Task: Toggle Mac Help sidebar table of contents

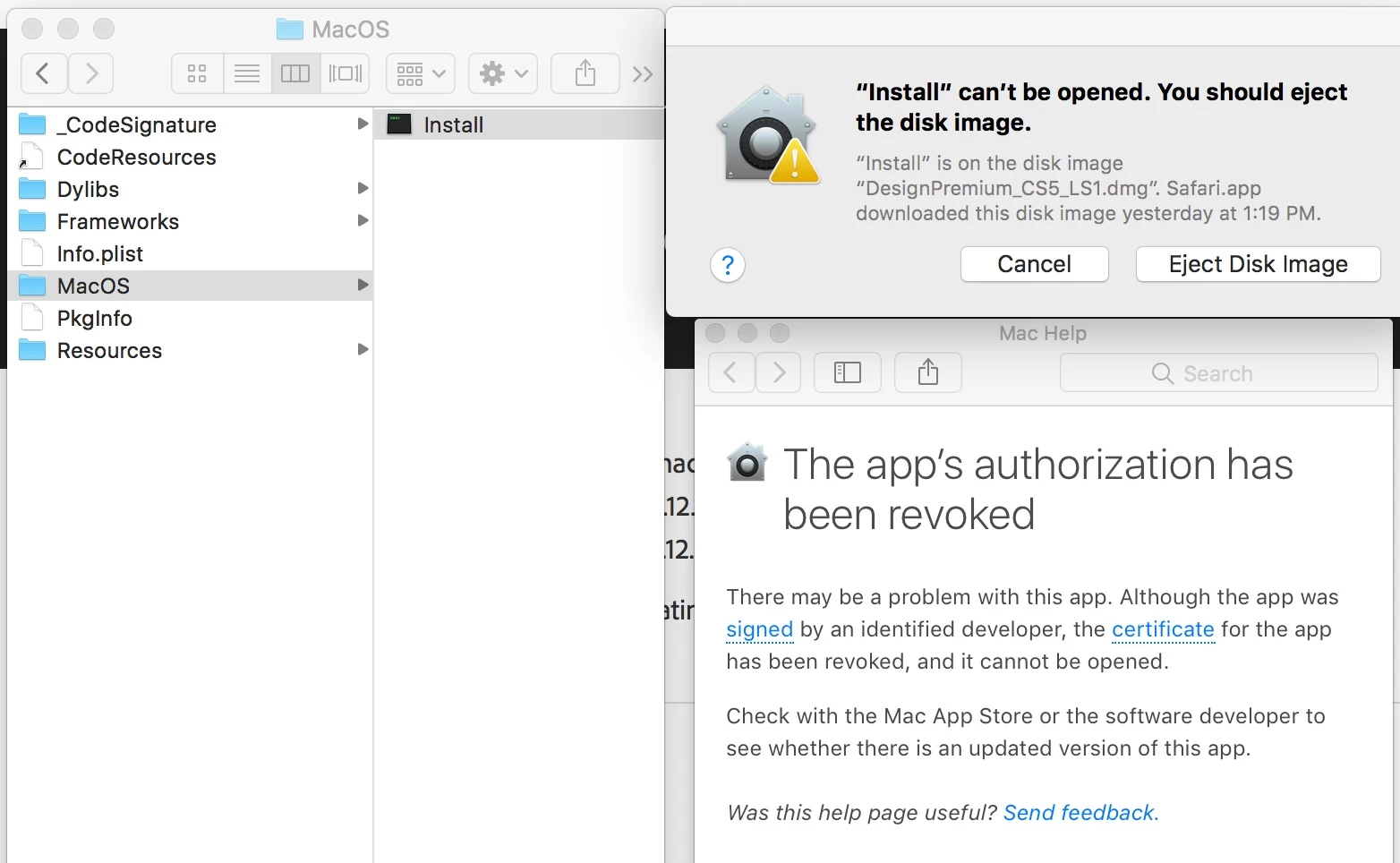Action: click(848, 372)
